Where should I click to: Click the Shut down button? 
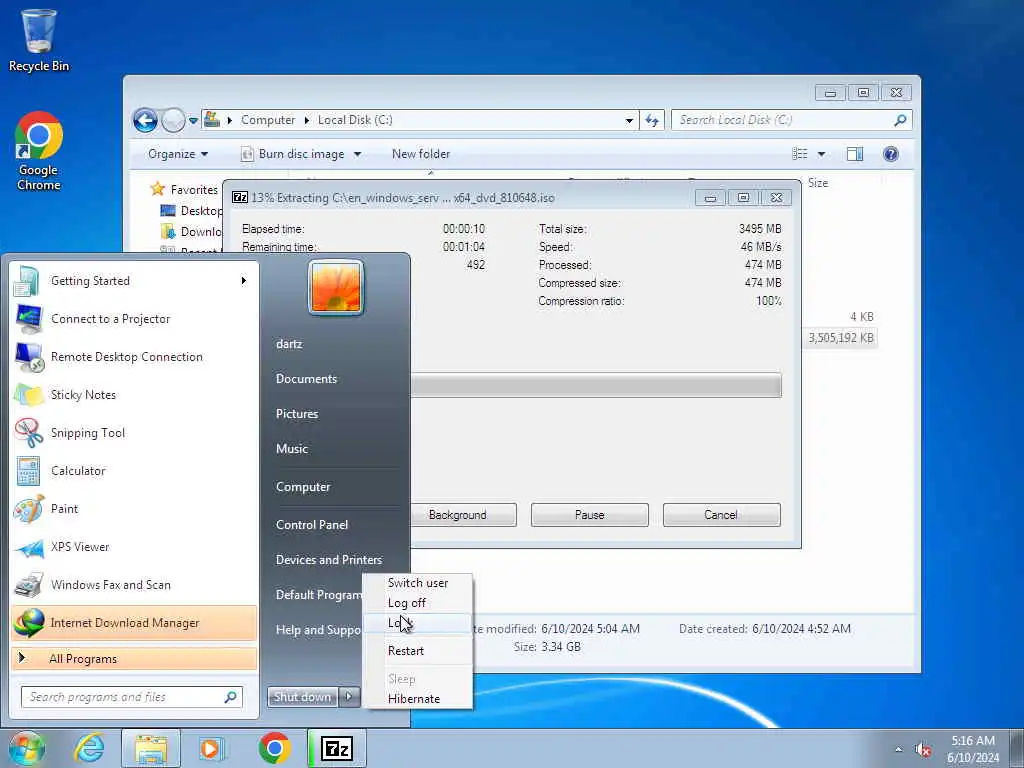click(x=303, y=697)
